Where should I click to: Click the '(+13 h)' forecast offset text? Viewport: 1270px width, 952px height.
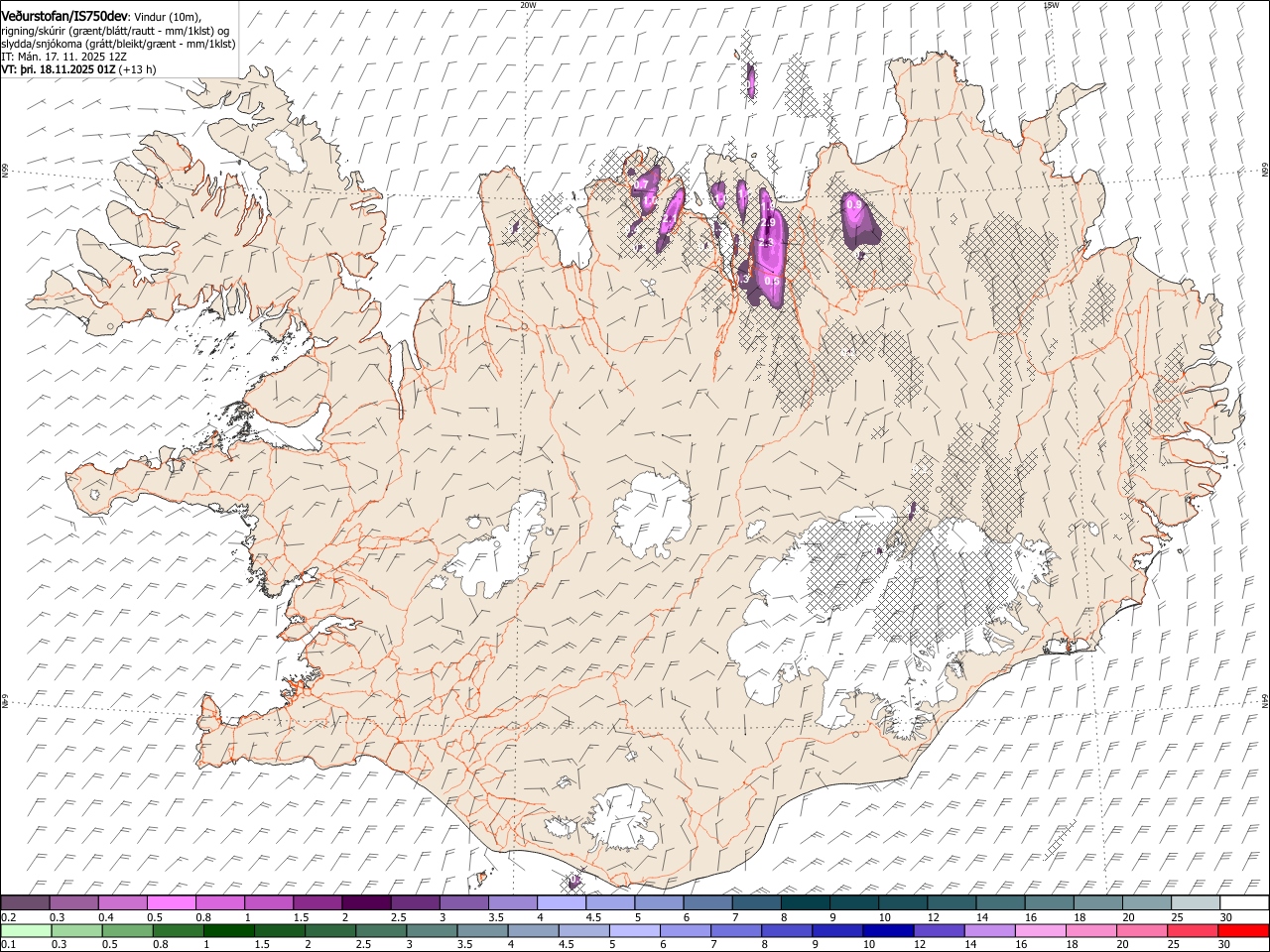coord(139,70)
